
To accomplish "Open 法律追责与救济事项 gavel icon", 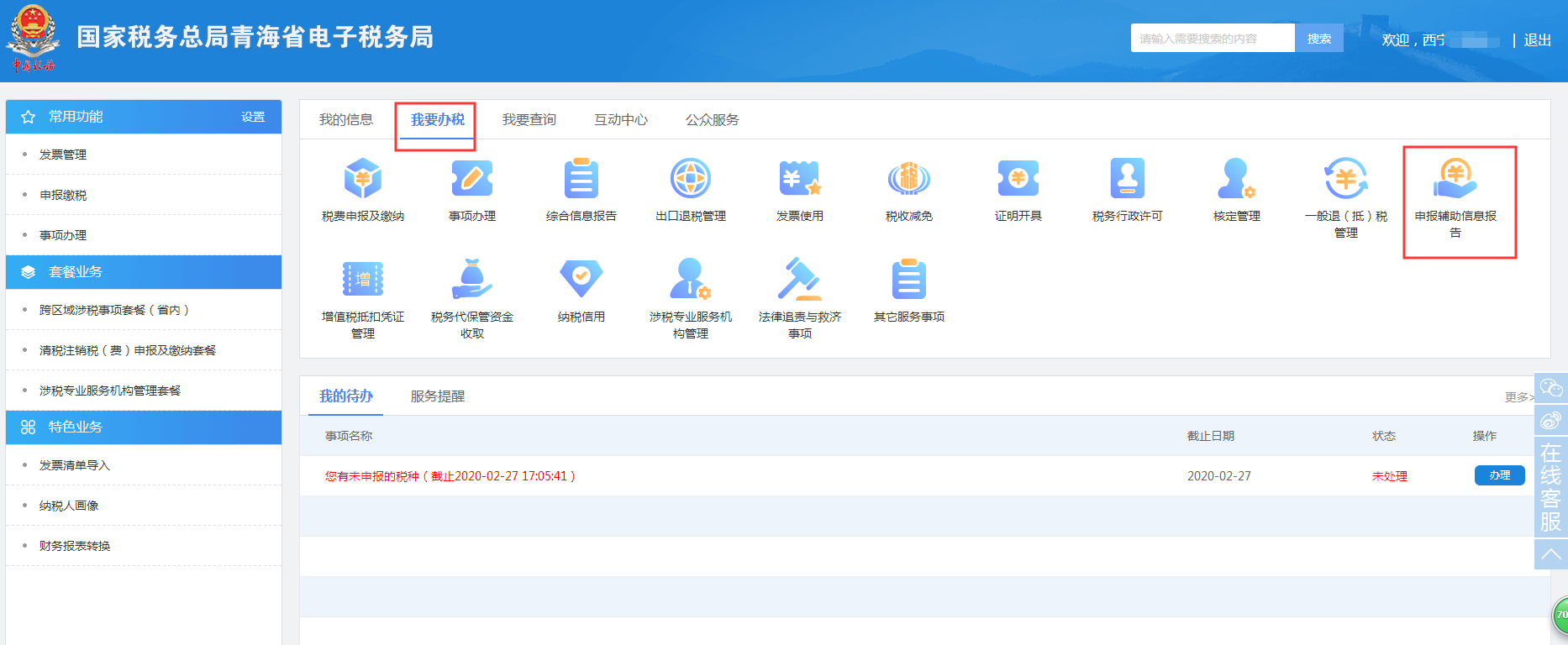I will (x=800, y=279).
